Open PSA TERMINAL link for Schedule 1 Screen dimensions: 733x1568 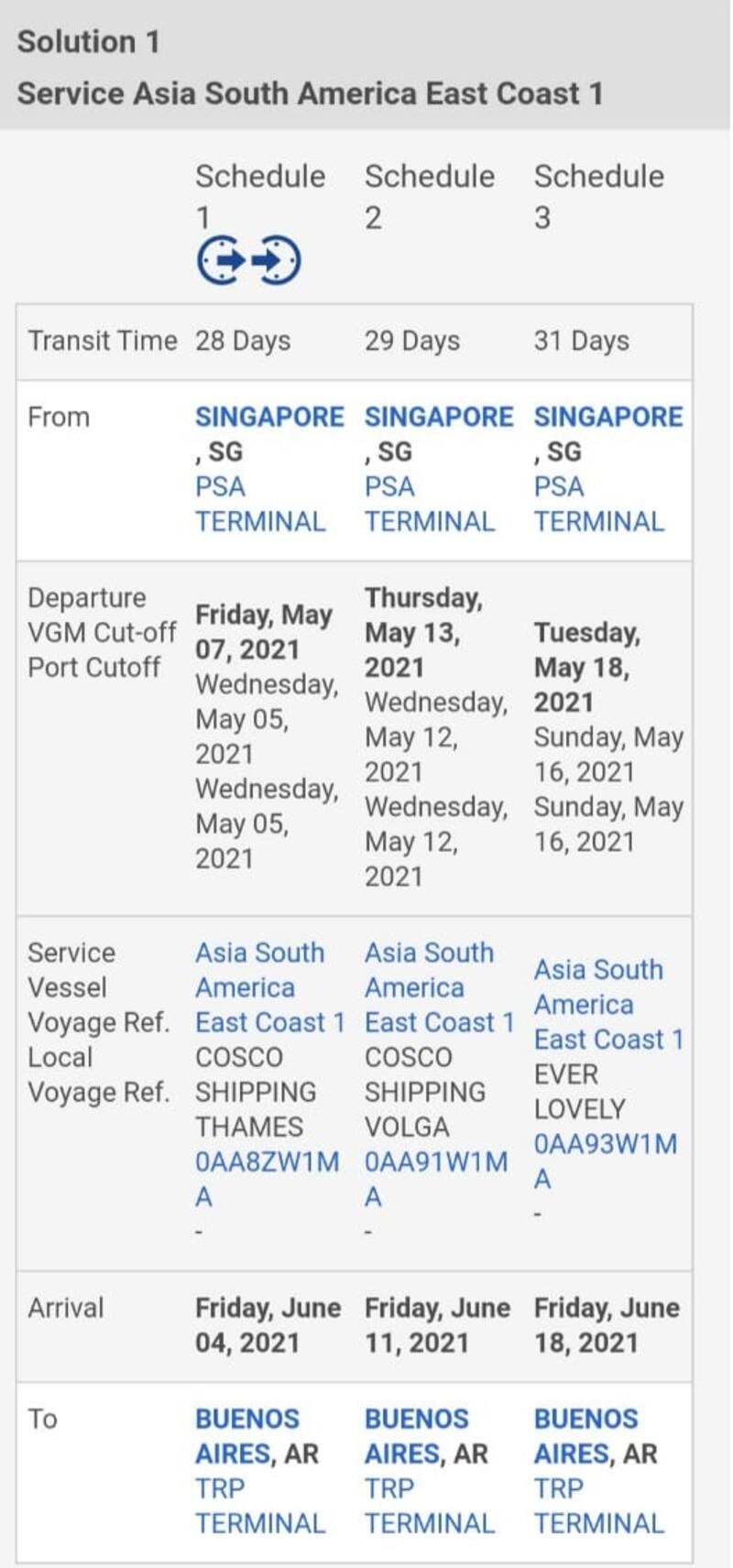pos(260,505)
